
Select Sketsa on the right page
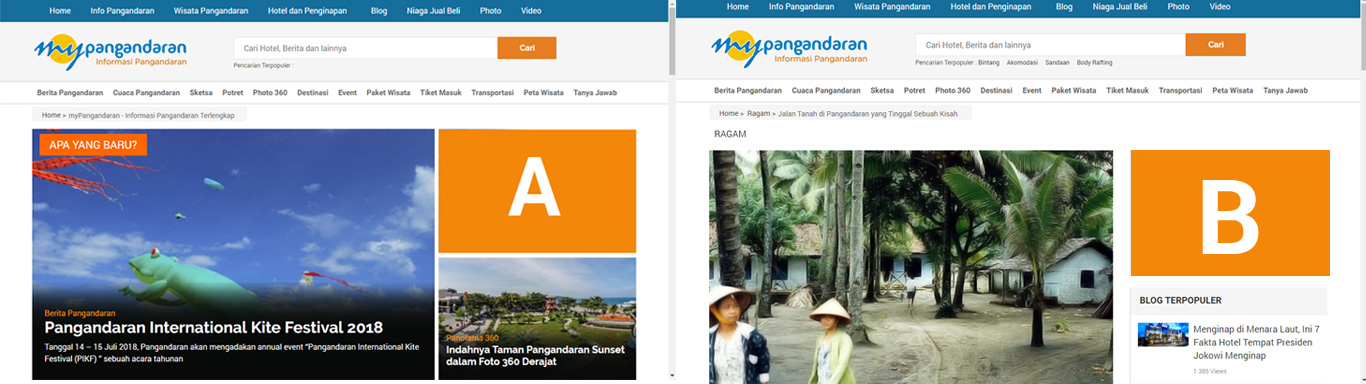(882, 90)
